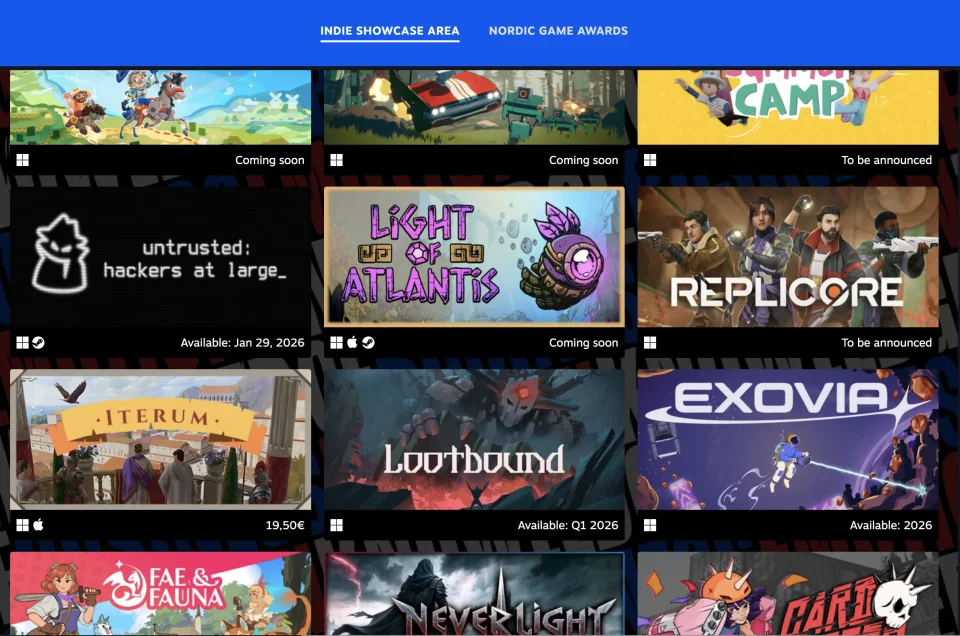Viewport: 960px width, 636px height.
Task: Switch to the Nordic Game Awards tab
Action: (558, 30)
